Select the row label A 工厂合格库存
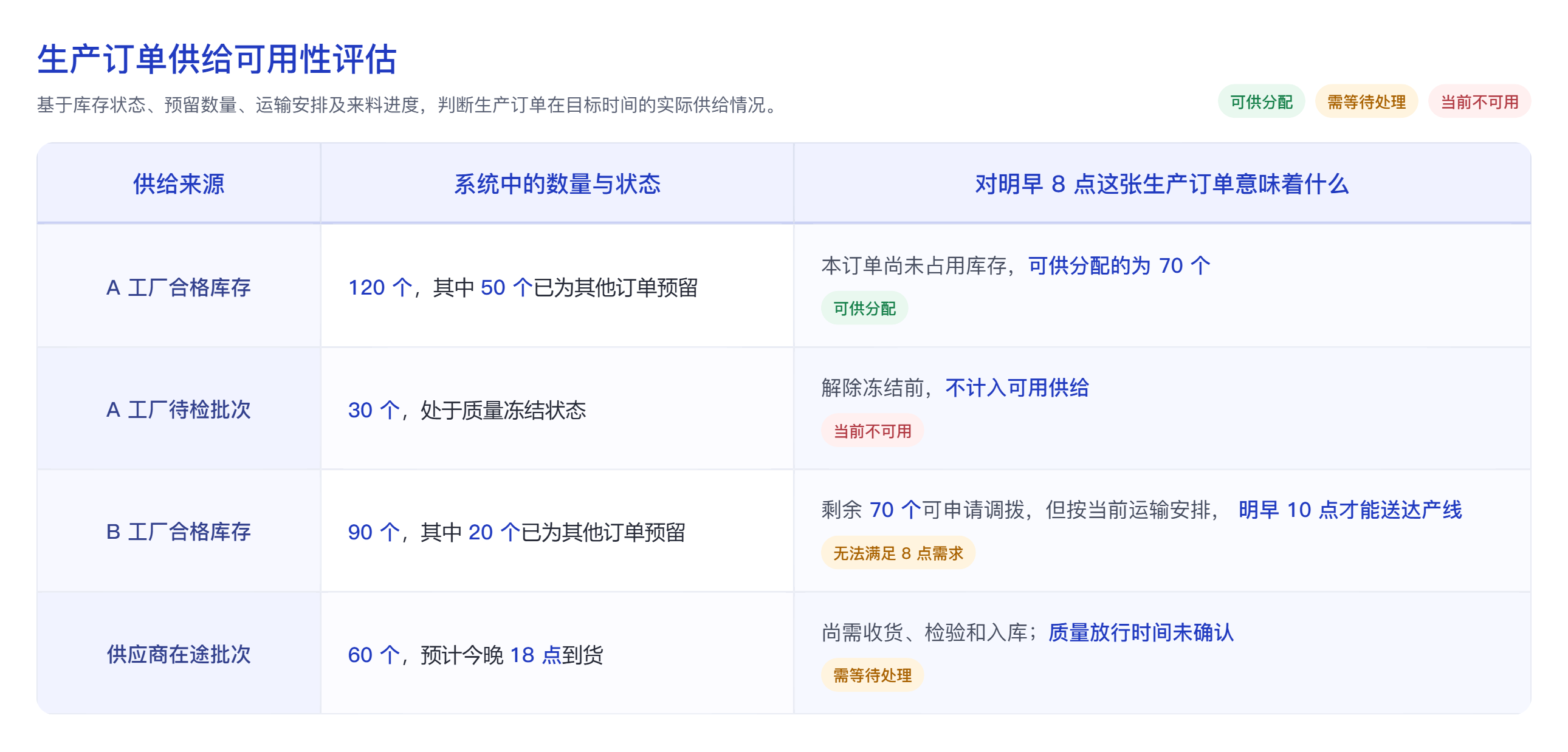Image resolution: width=1568 pixels, height=752 pixels. pyautogui.click(x=178, y=287)
